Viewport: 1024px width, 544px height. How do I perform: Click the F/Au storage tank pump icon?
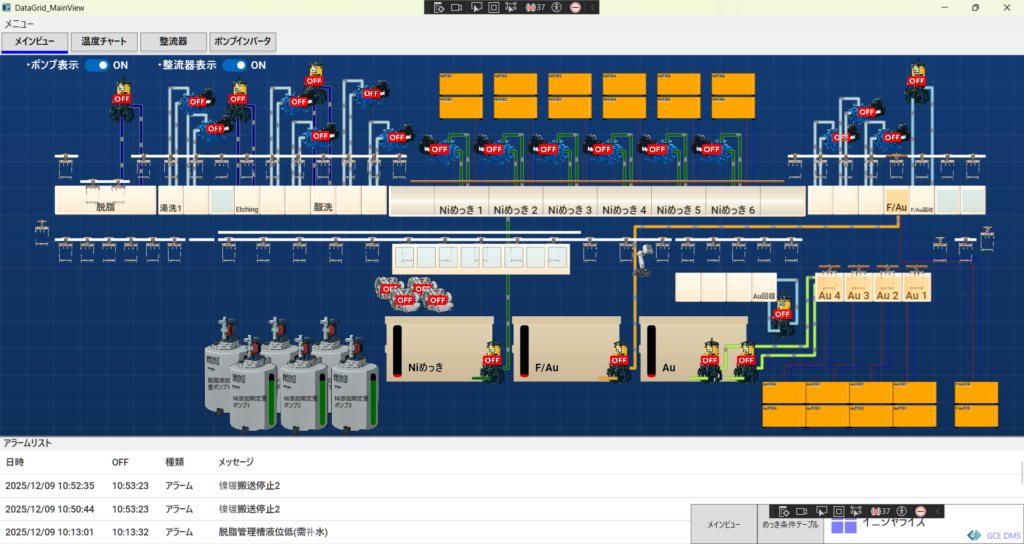[618, 363]
